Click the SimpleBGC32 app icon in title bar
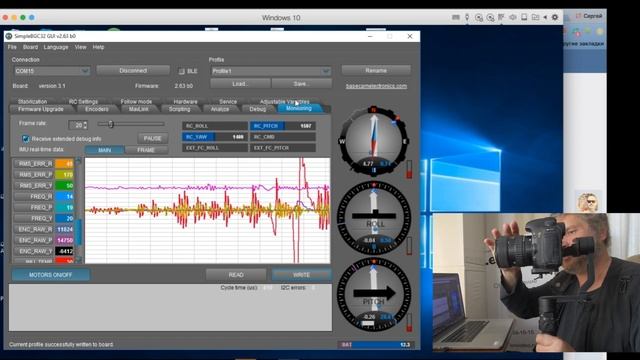The height and width of the screenshot is (360, 640). (x=9, y=36)
